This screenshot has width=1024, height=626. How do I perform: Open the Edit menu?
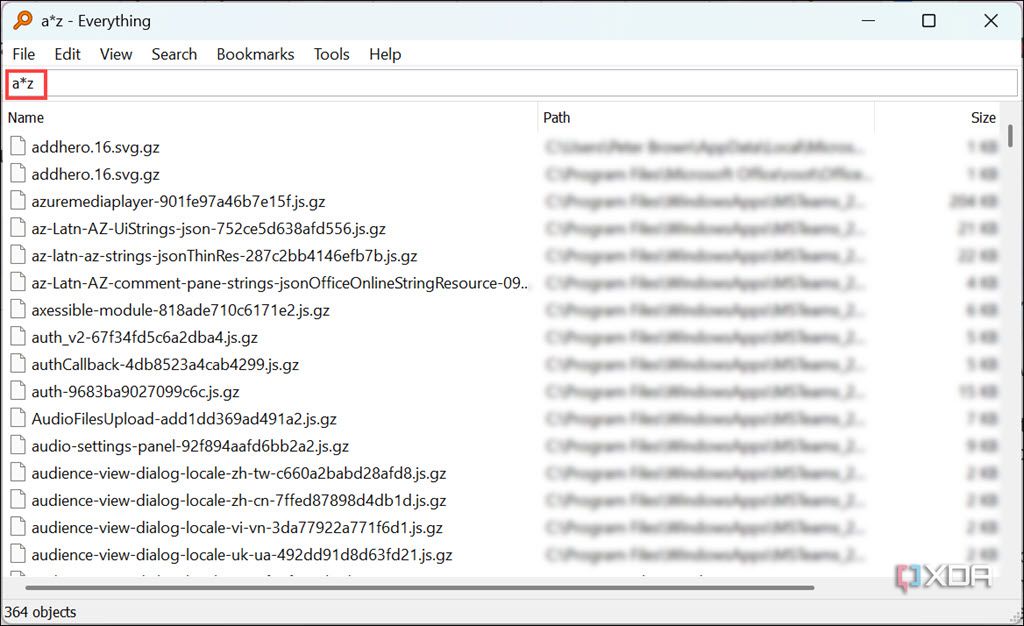(67, 54)
